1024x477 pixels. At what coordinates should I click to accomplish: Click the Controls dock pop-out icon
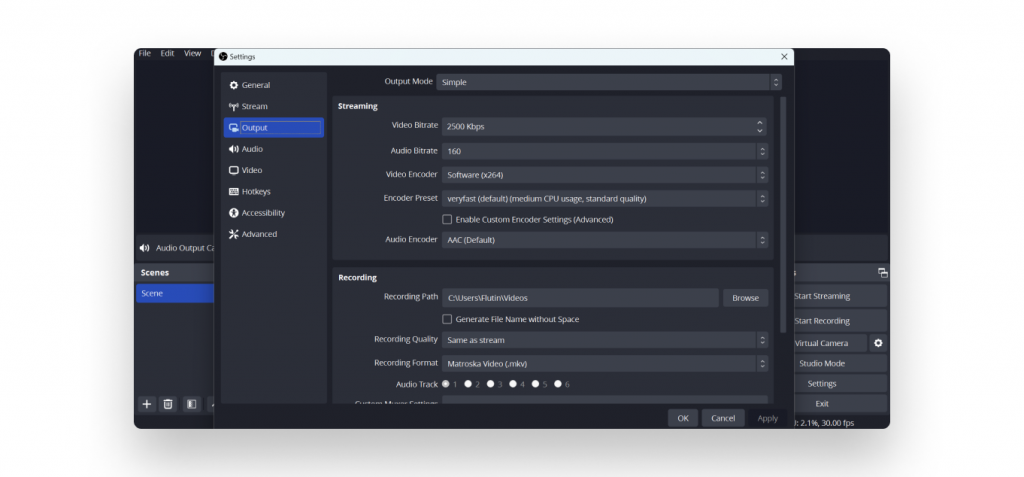click(x=882, y=273)
